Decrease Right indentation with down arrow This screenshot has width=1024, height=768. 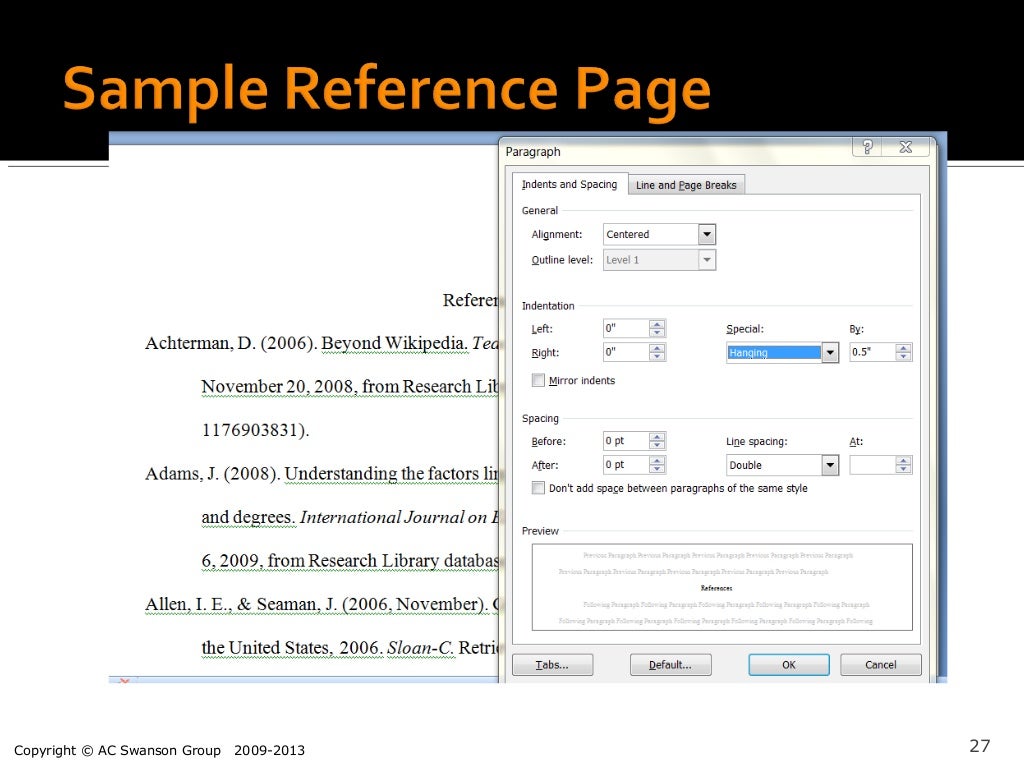point(657,357)
